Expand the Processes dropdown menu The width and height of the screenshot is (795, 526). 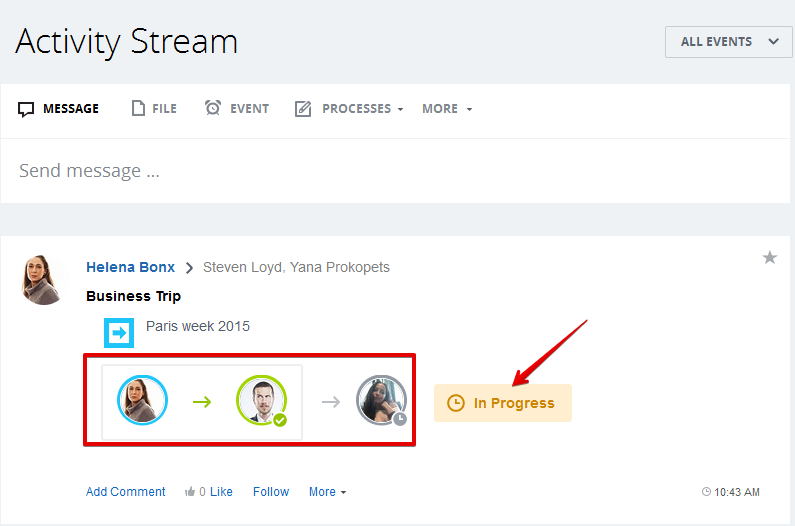tap(363, 109)
